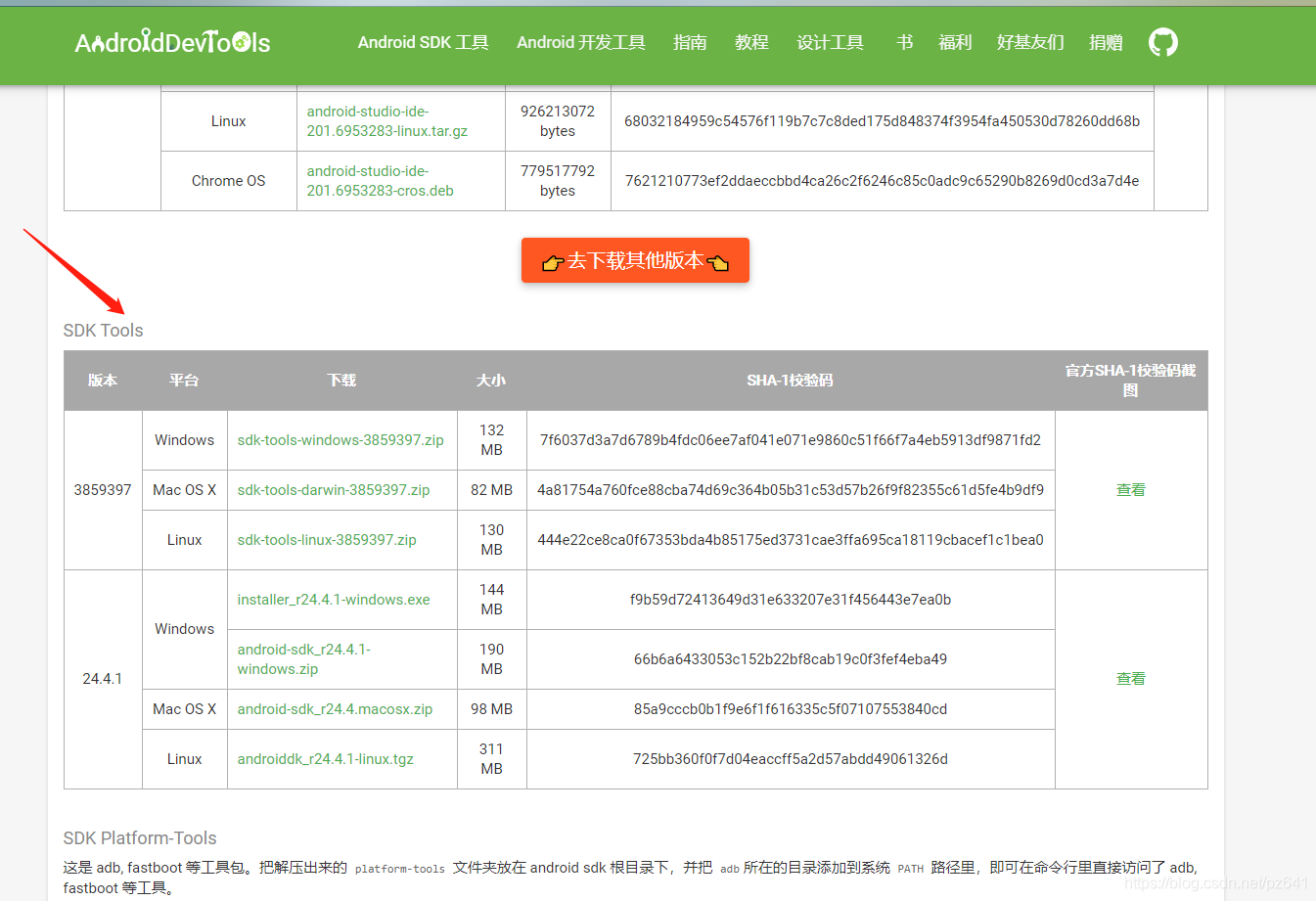Click 查看 link for version 24.4.1
Image resolution: width=1316 pixels, height=901 pixels.
coord(1131,679)
